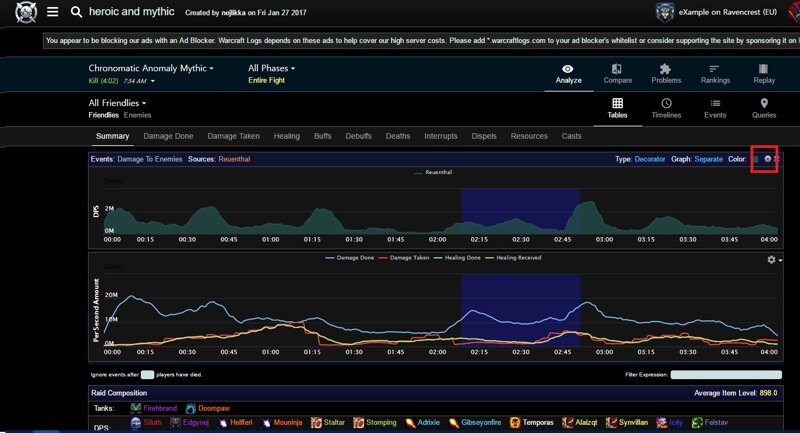The image size is (800, 433).
Task: Open the hamburger navigation menu
Action: coord(53,12)
